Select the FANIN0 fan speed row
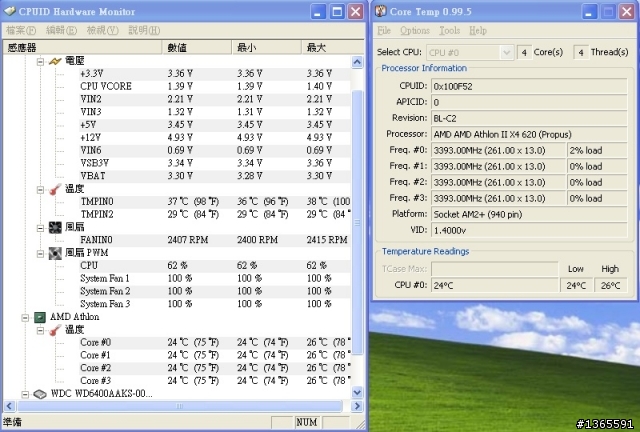 215,240
